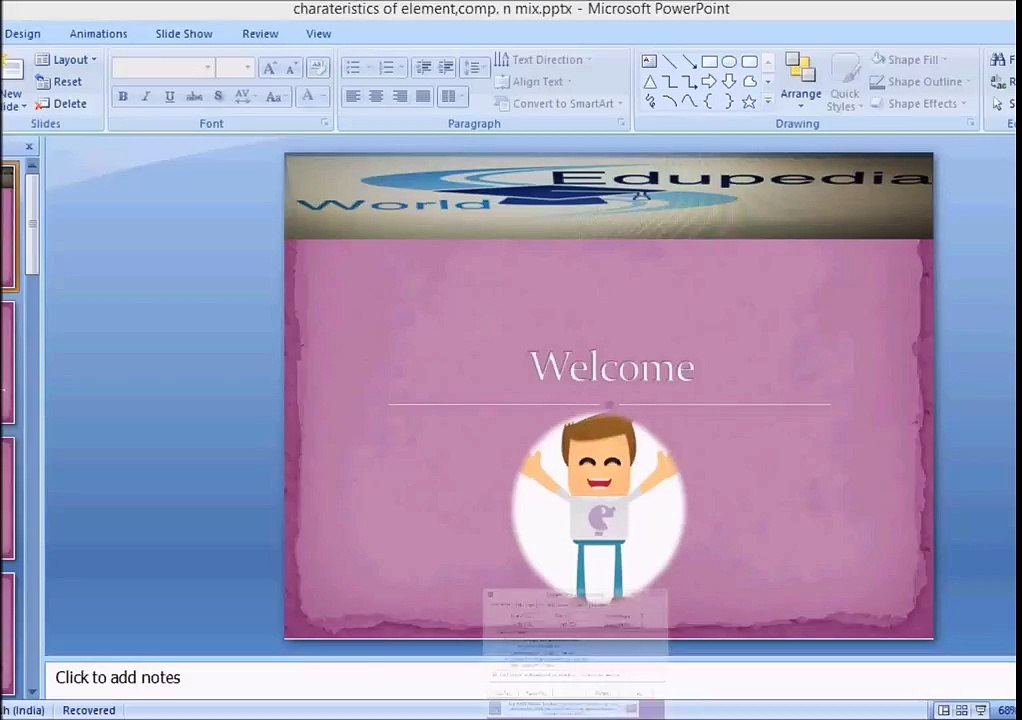This screenshot has height=720, width=1022.
Task: Open the Shape Outline dropdown
Action: click(920, 82)
